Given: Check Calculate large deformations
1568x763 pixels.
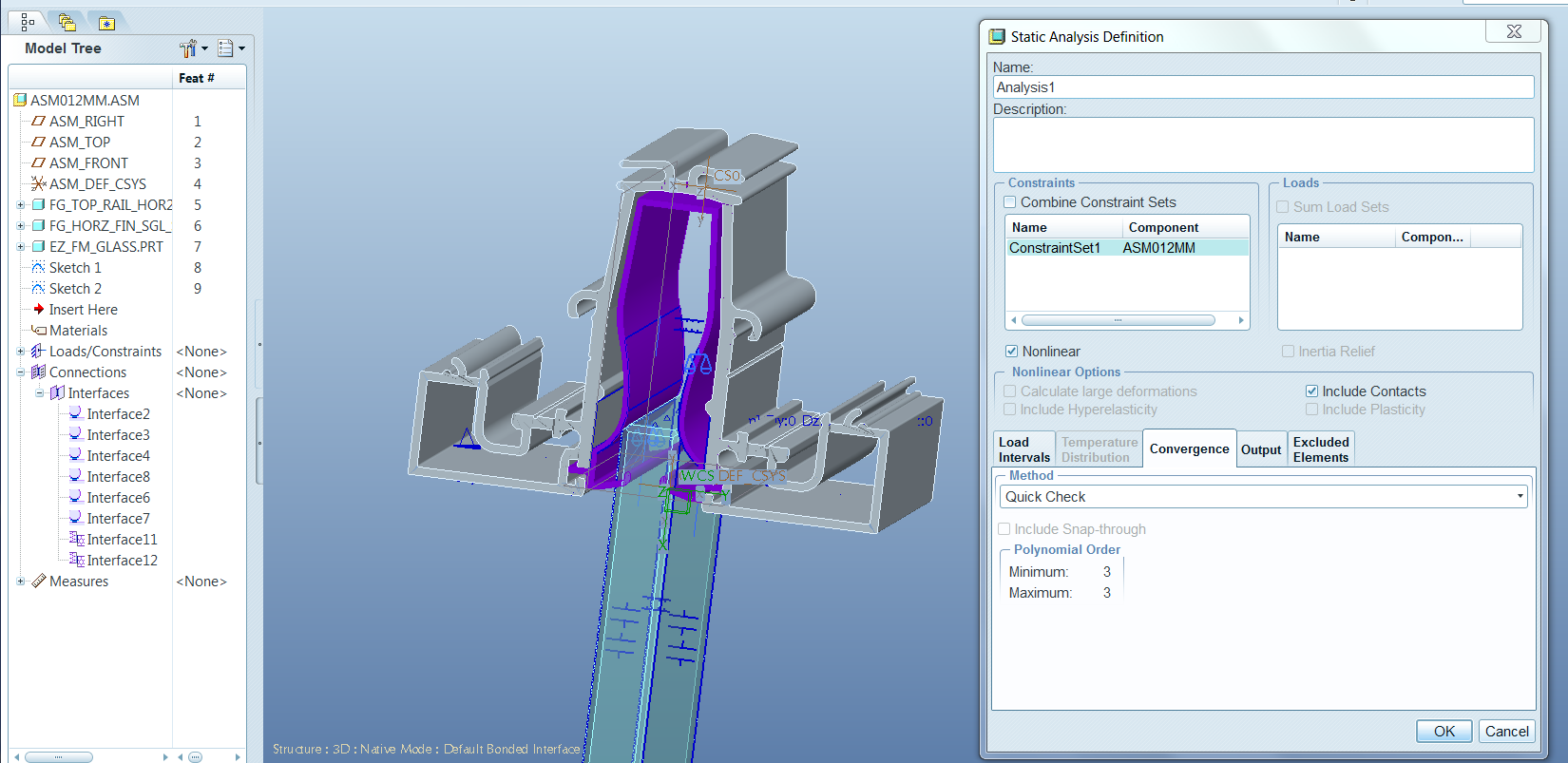Looking at the screenshot, I should coord(1010,391).
